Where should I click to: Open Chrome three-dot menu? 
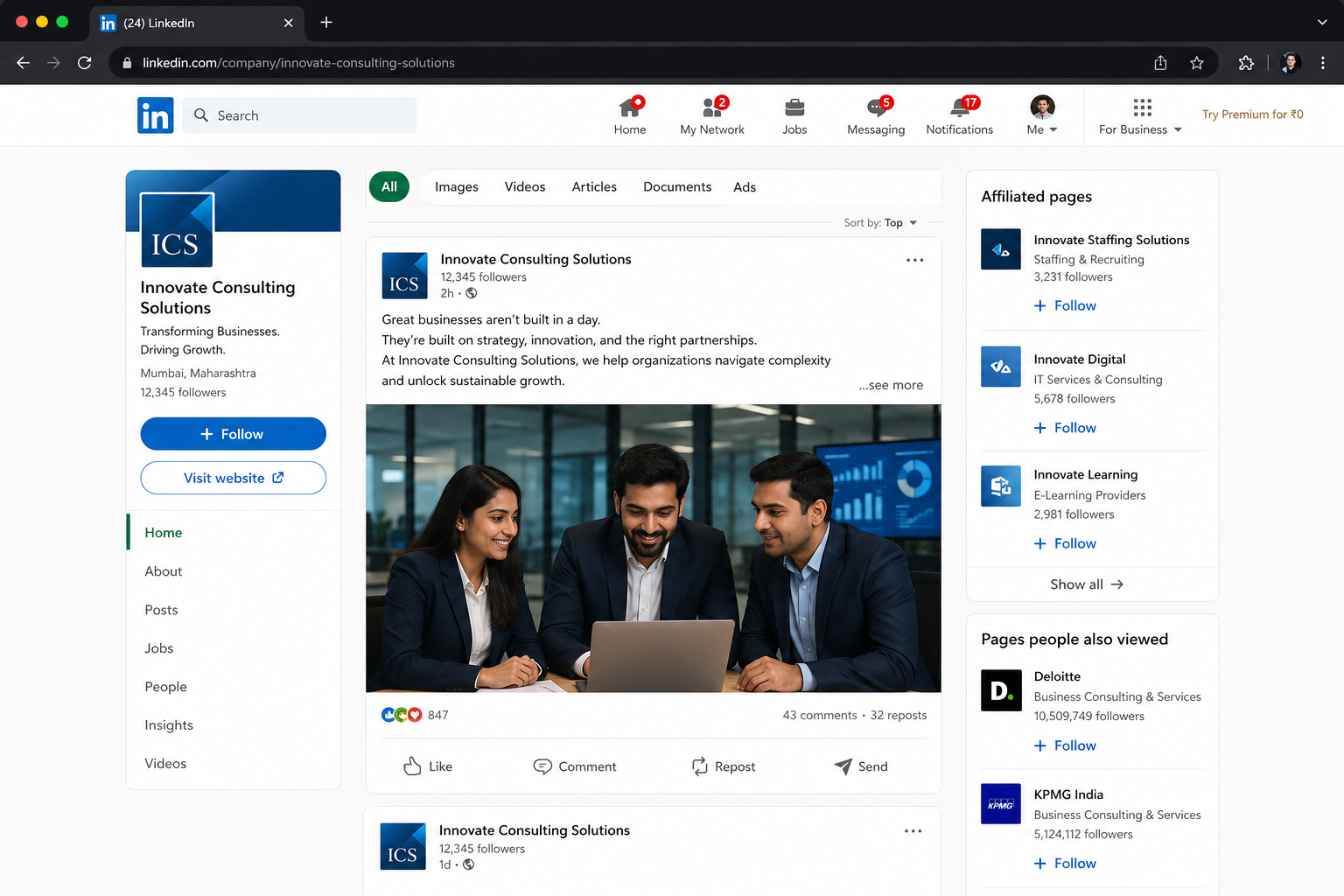click(x=1323, y=63)
